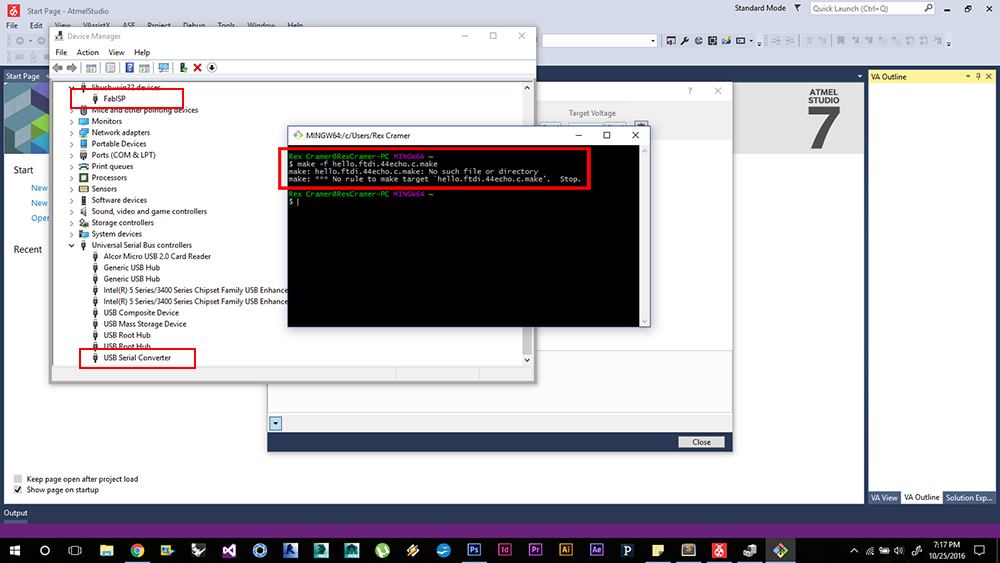This screenshot has height=563, width=1000.
Task: Click the Start Page tab
Action: [x=22, y=76]
